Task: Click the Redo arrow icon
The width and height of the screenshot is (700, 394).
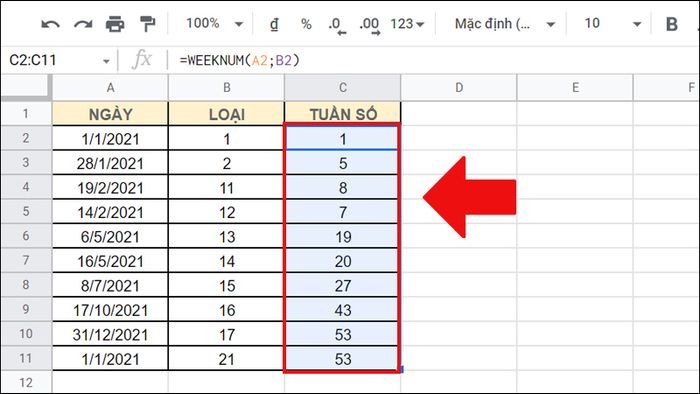Action: [x=83, y=24]
